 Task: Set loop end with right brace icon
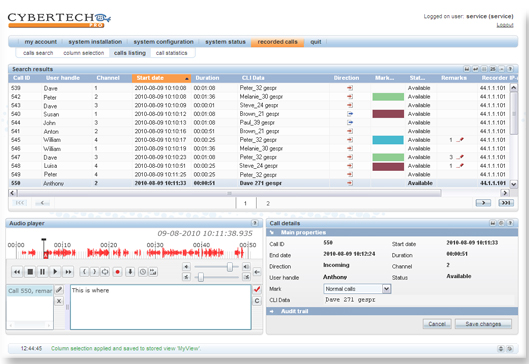(94, 272)
